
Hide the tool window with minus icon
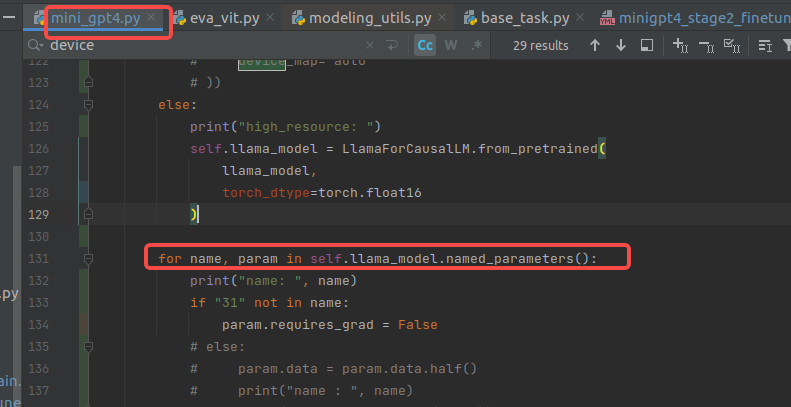coord(9,17)
